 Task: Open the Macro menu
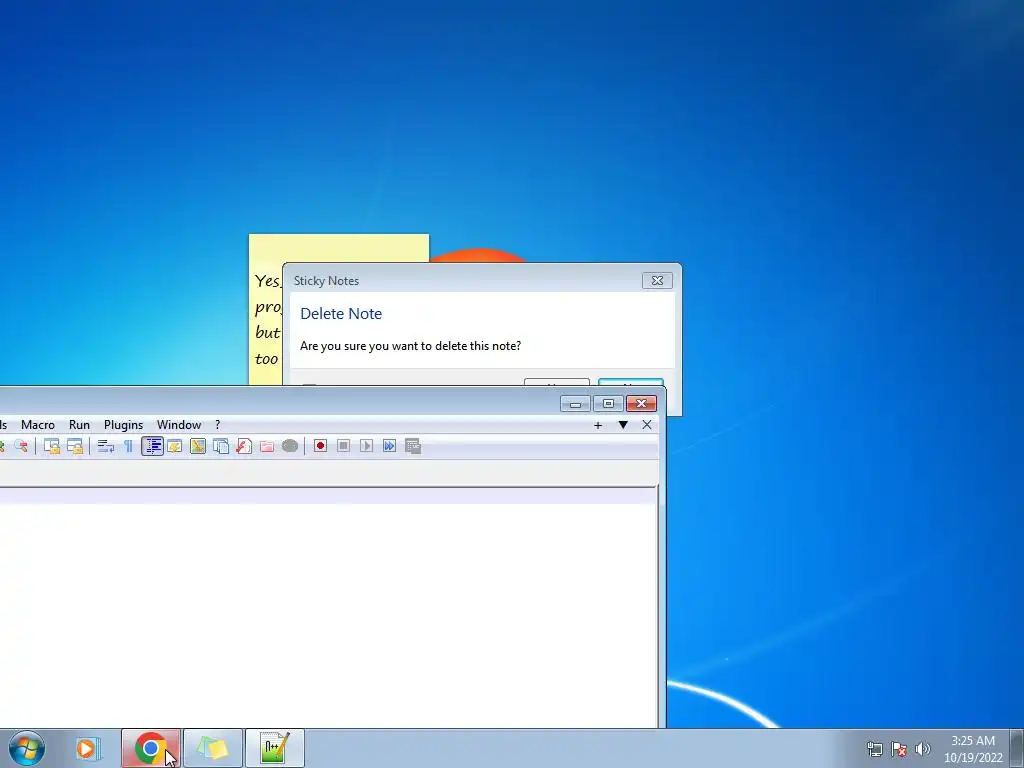click(x=38, y=424)
